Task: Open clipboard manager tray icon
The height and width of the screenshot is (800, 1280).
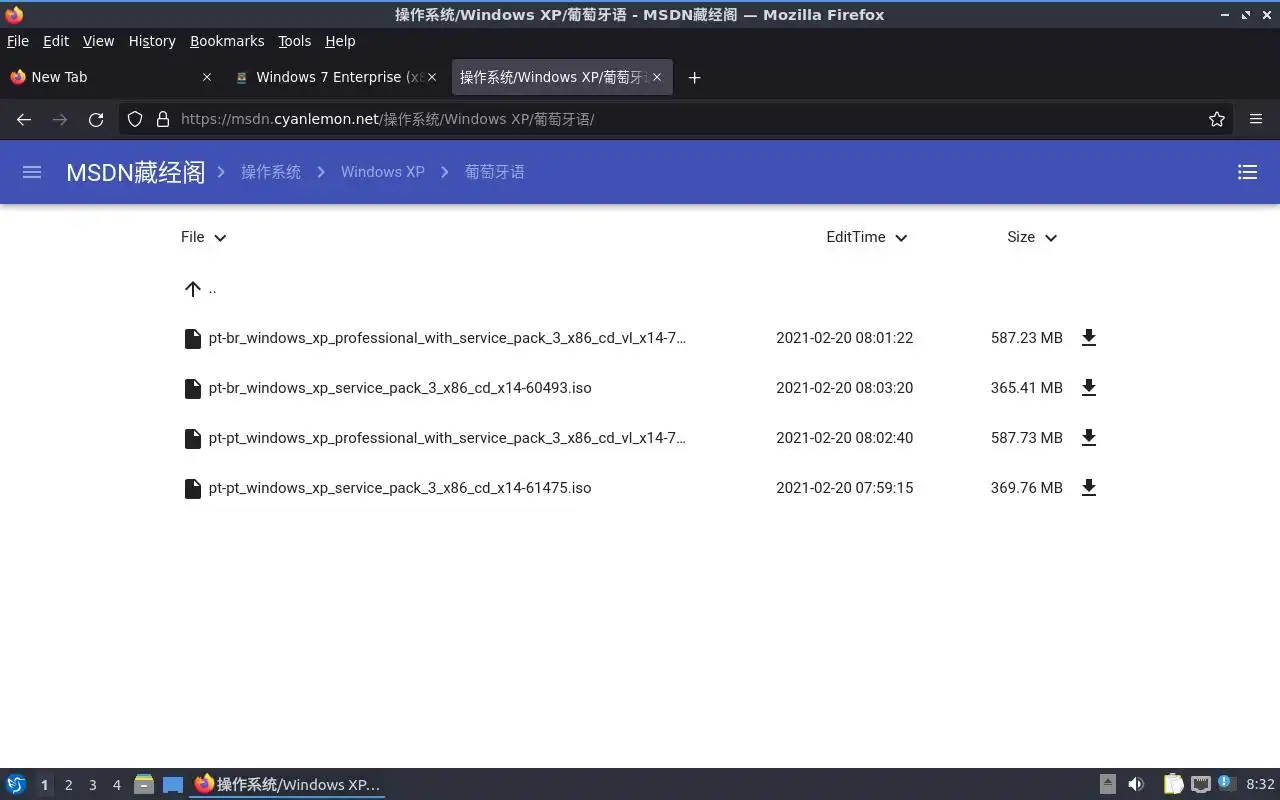Action: [x=1173, y=785]
